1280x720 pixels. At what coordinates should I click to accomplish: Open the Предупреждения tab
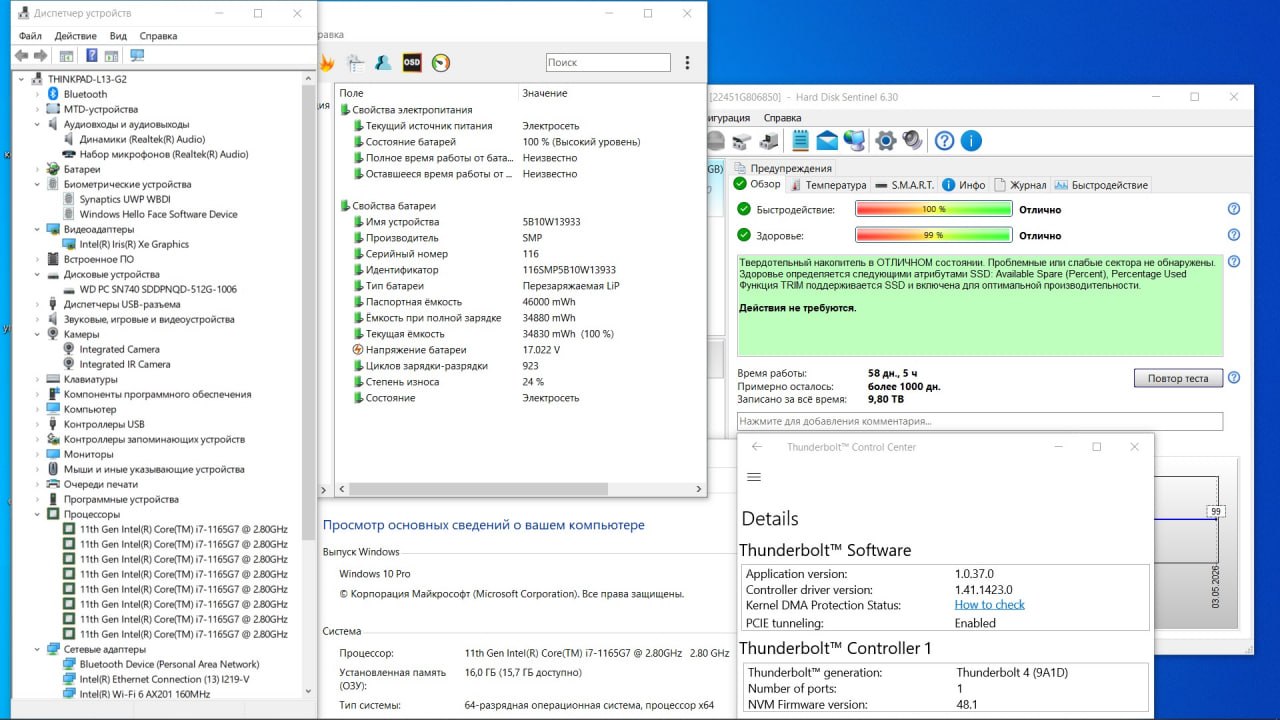pyautogui.click(x=783, y=168)
